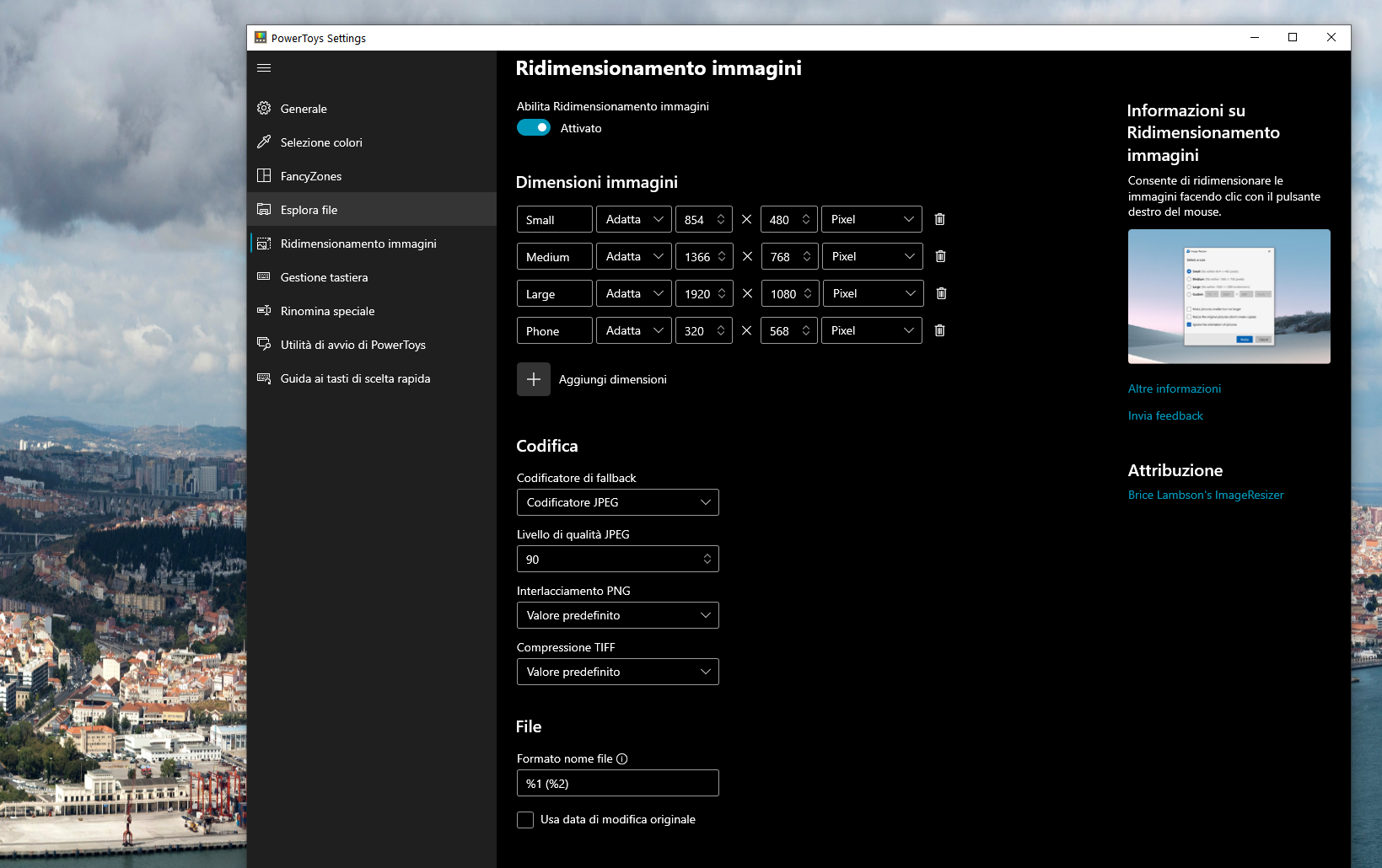Open the Invia feedback link
The height and width of the screenshot is (868, 1382).
click(x=1165, y=415)
